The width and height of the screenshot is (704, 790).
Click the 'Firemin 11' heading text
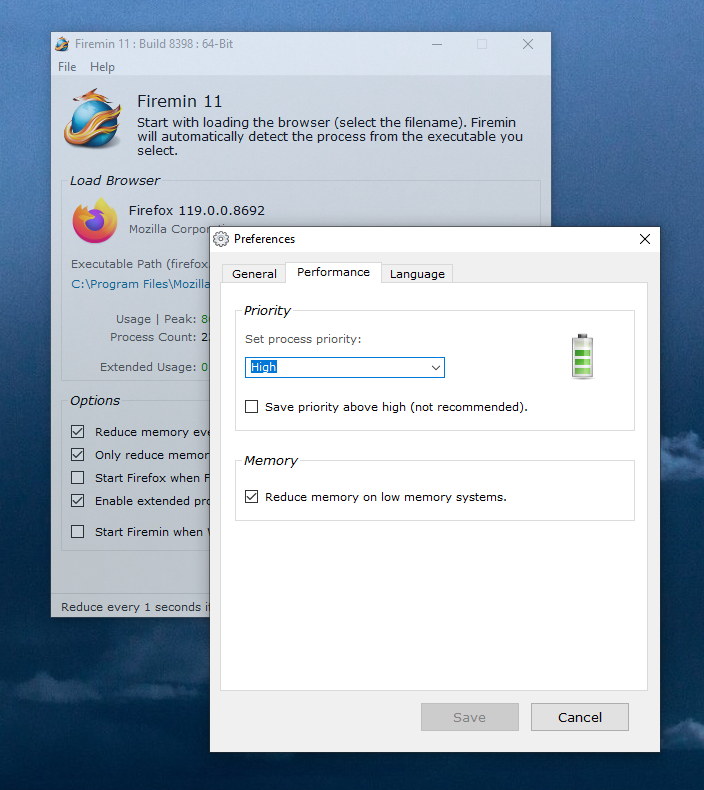coord(179,101)
